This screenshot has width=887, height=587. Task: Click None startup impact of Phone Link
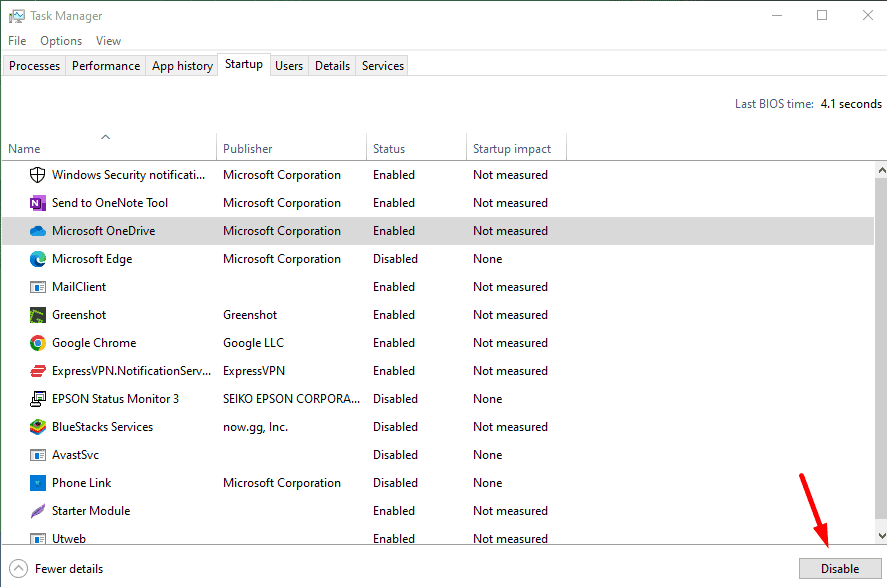[488, 483]
